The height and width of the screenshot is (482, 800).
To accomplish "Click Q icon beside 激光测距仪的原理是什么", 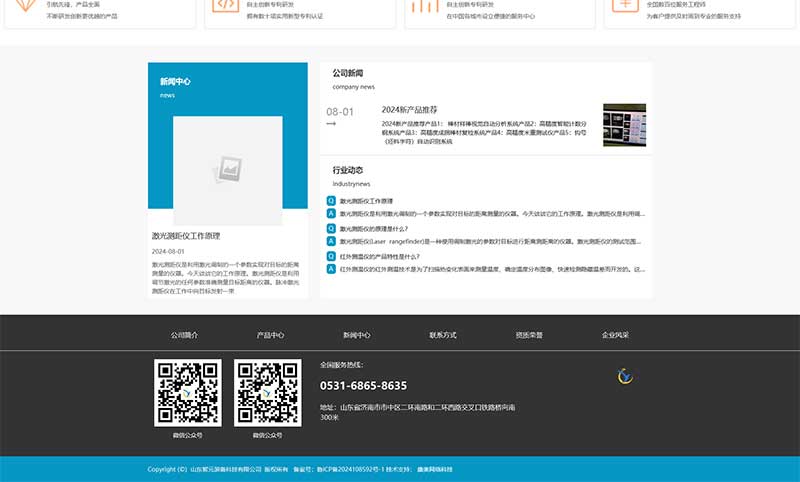I will coord(331,229).
